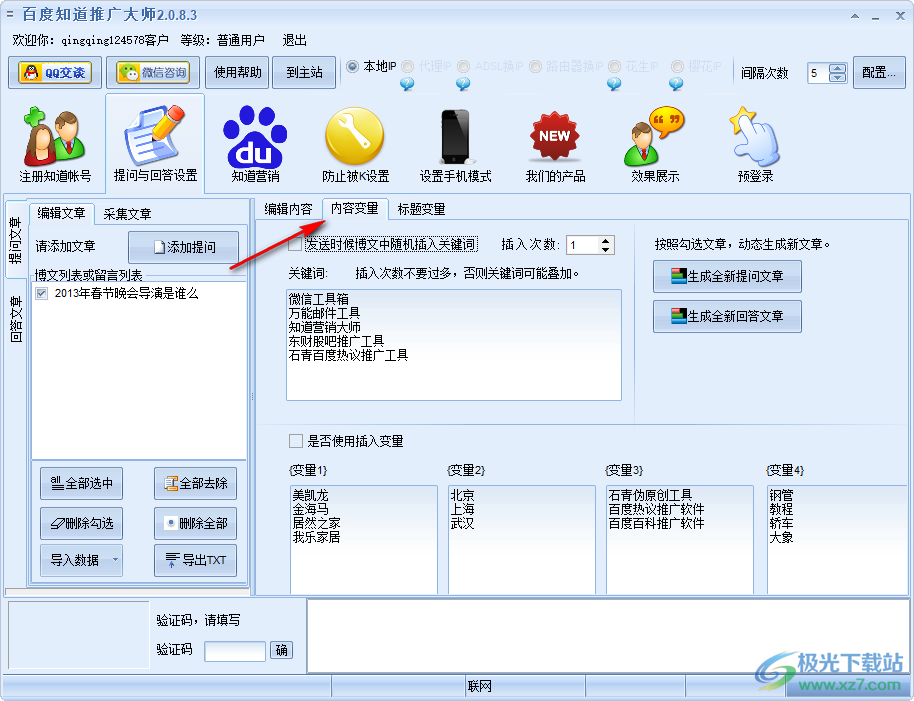Open 防止被K设置 wrench icon
Image resolution: width=914 pixels, height=701 pixels.
[355, 145]
